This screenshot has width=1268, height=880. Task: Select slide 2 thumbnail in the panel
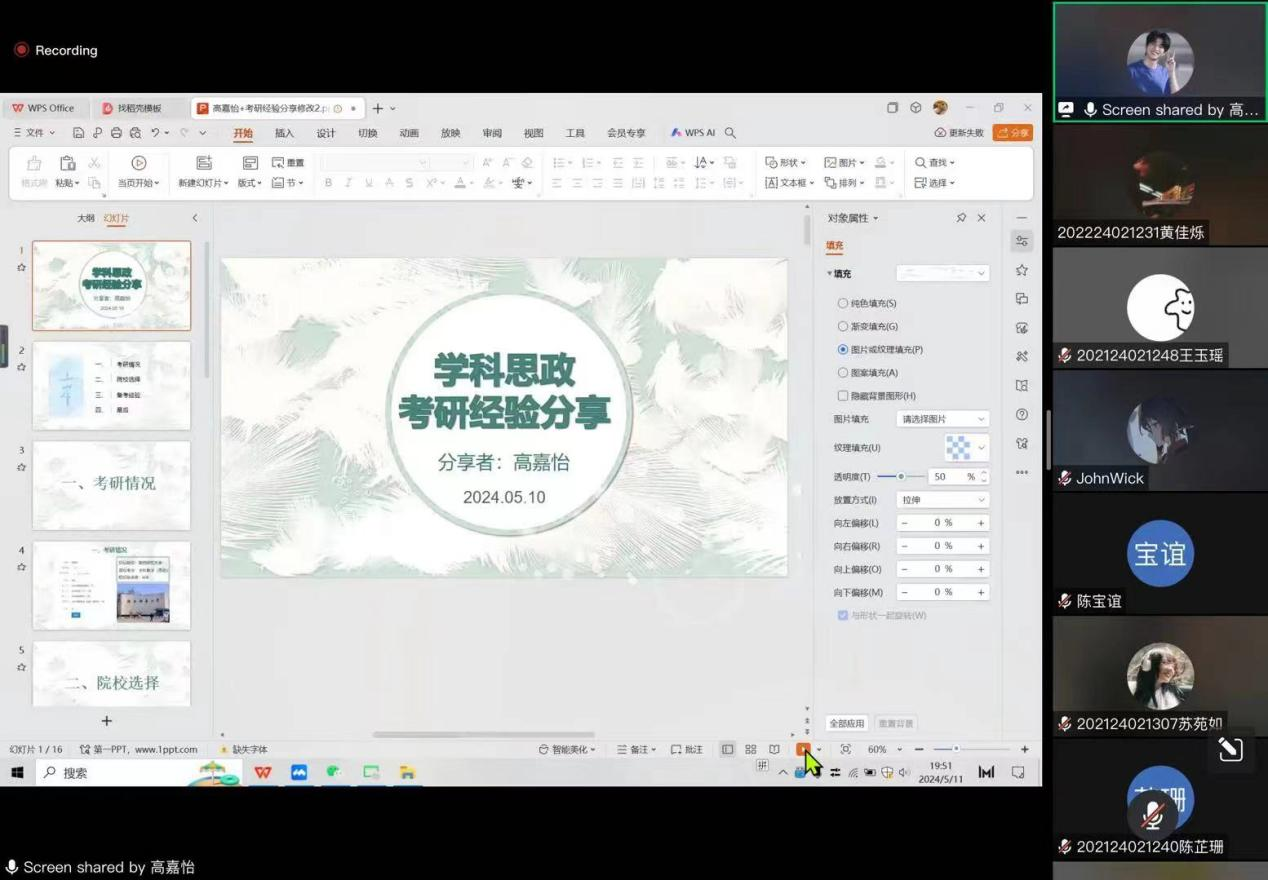coord(111,386)
